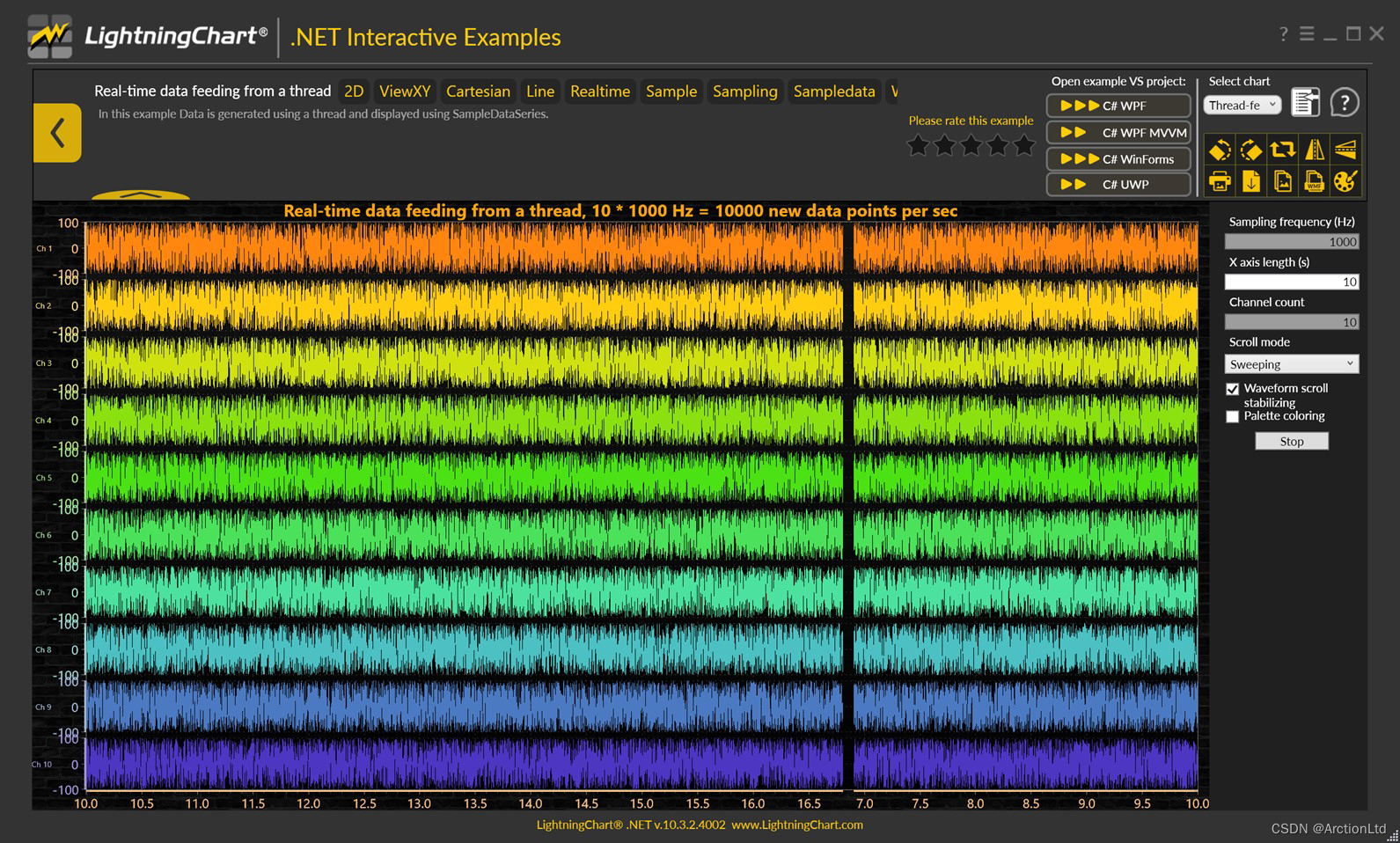This screenshot has height=843, width=1400.
Task: Save chart to file download icon
Action: (1251, 181)
